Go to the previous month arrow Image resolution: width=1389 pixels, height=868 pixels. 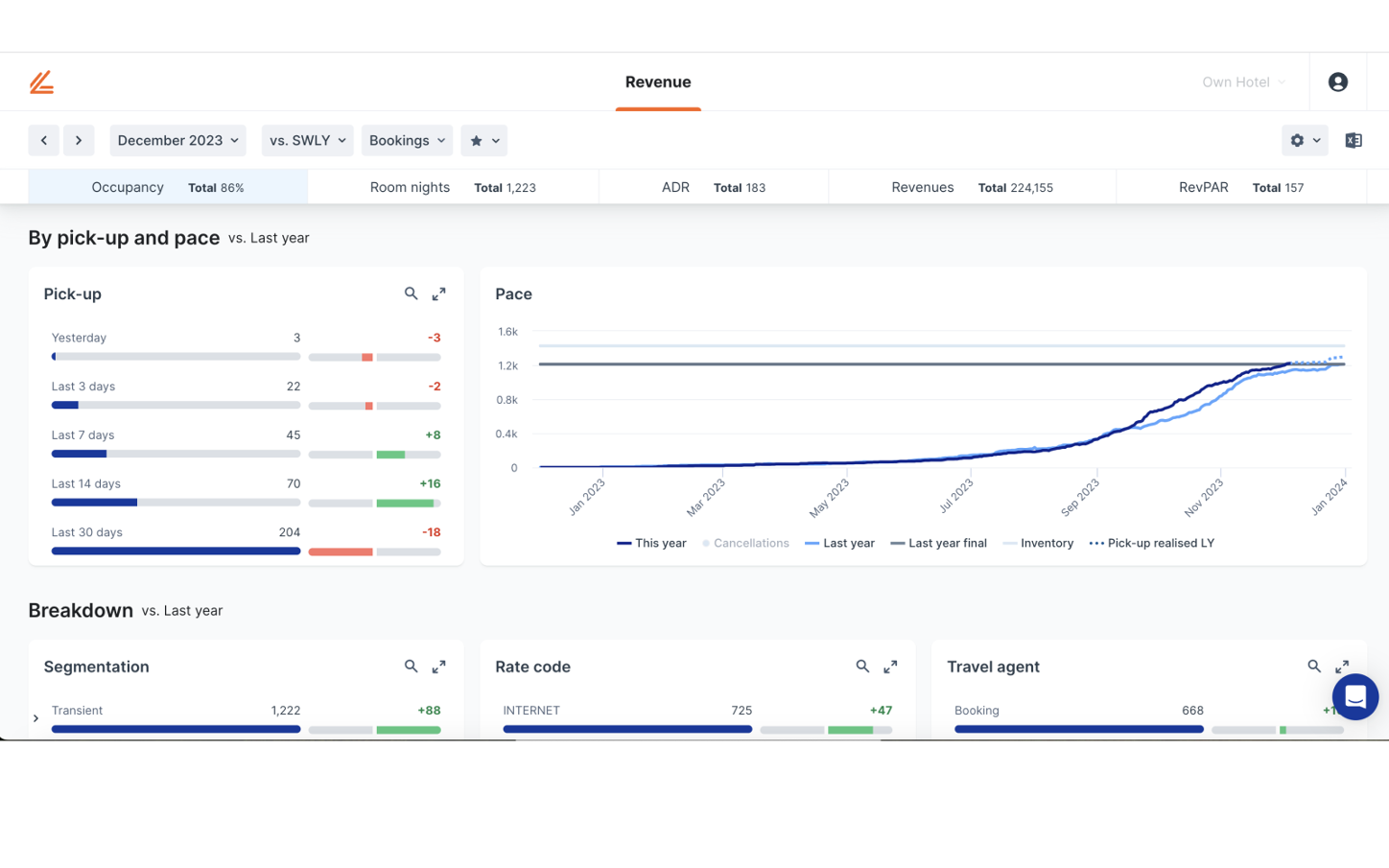point(44,140)
